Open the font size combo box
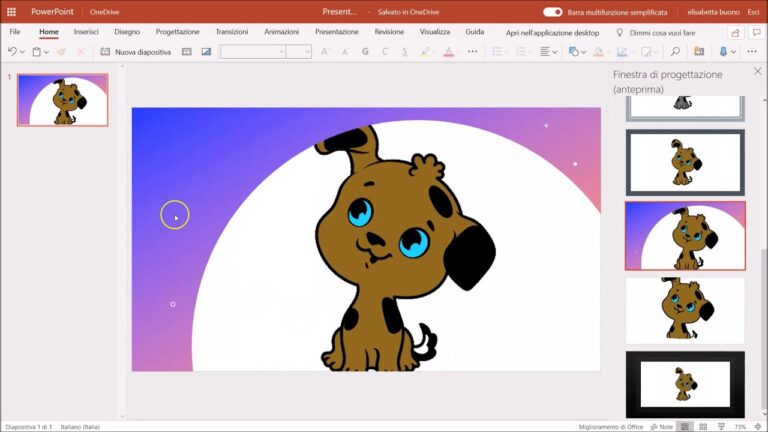 coord(299,51)
